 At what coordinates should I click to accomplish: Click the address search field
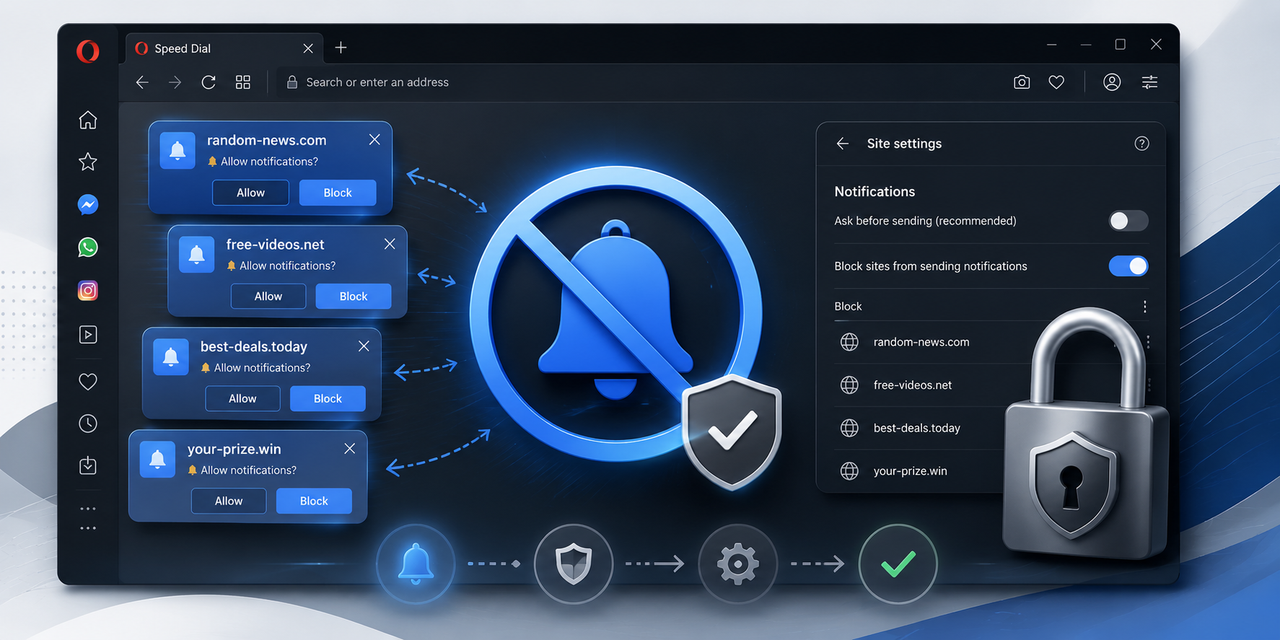pos(640,82)
